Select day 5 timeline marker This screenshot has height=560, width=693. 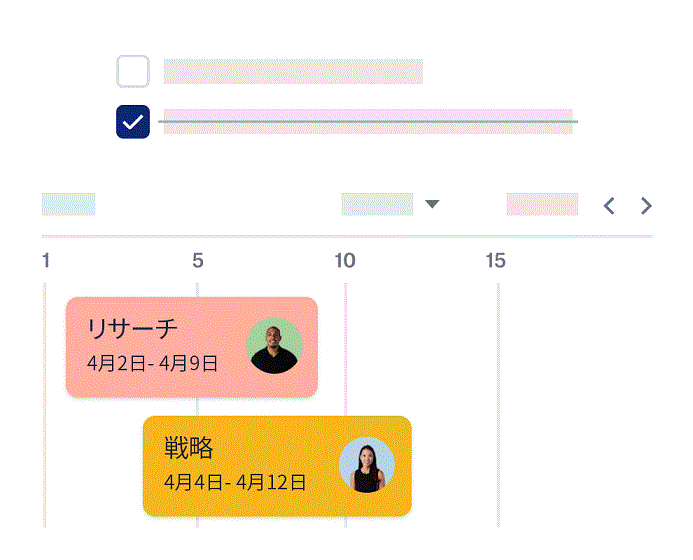click(x=198, y=261)
